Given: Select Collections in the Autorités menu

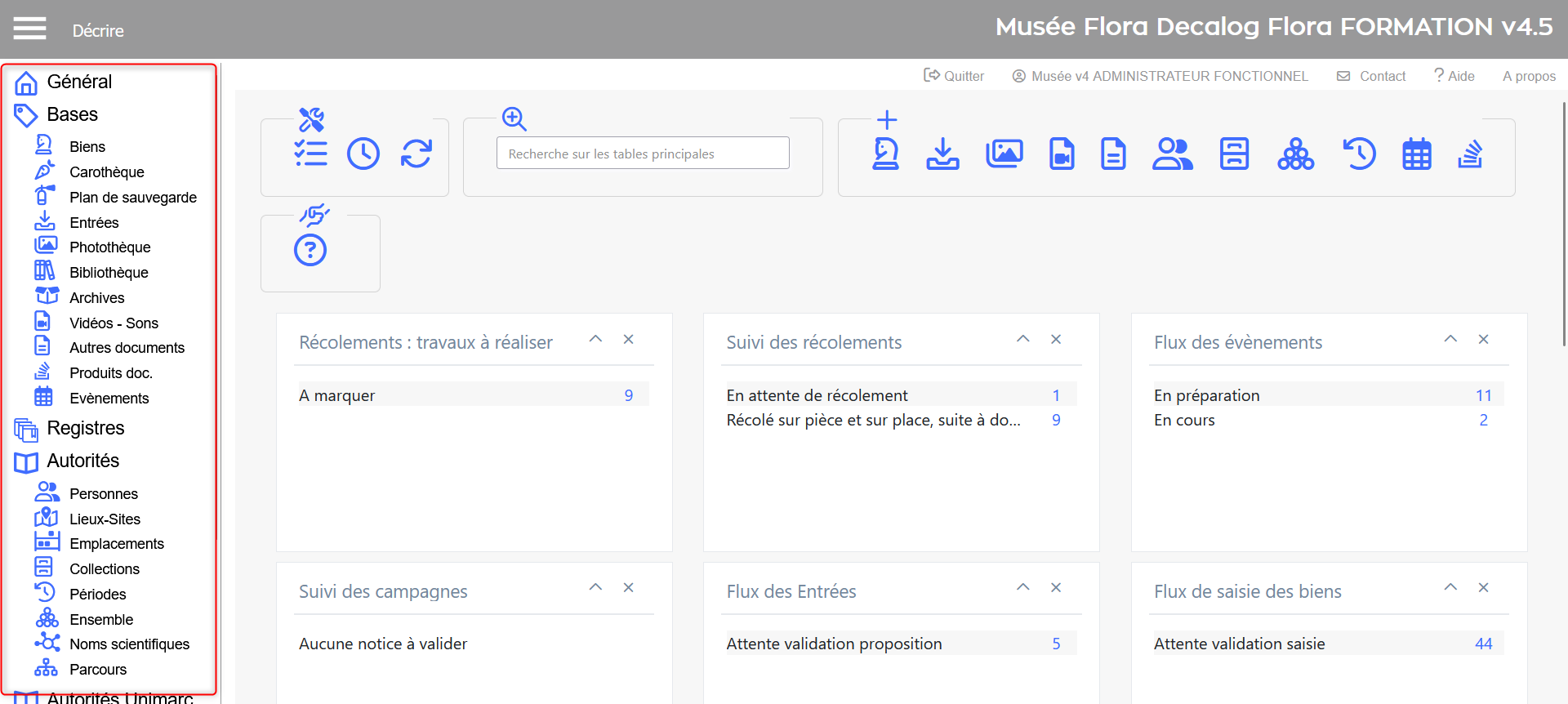Looking at the screenshot, I should [x=104, y=569].
